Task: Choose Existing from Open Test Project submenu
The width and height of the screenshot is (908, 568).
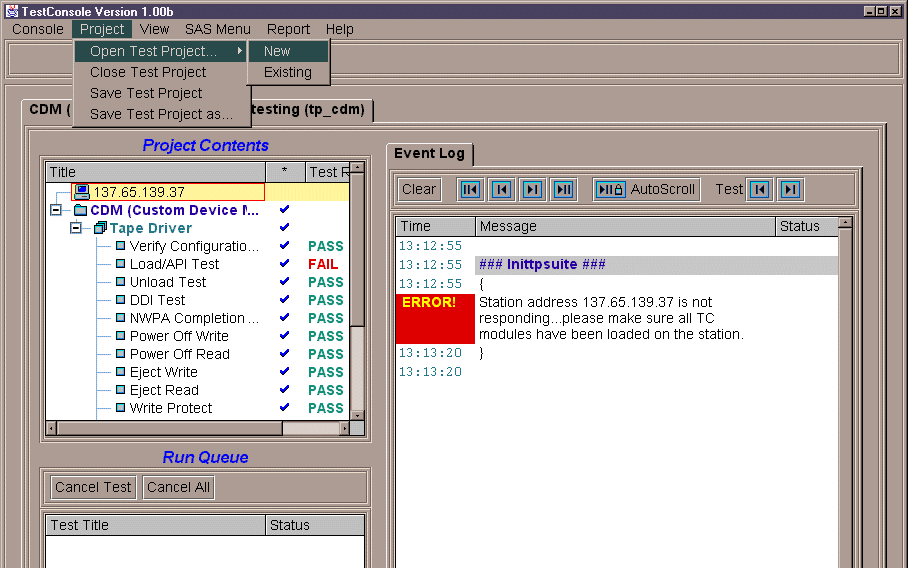Action: (288, 72)
